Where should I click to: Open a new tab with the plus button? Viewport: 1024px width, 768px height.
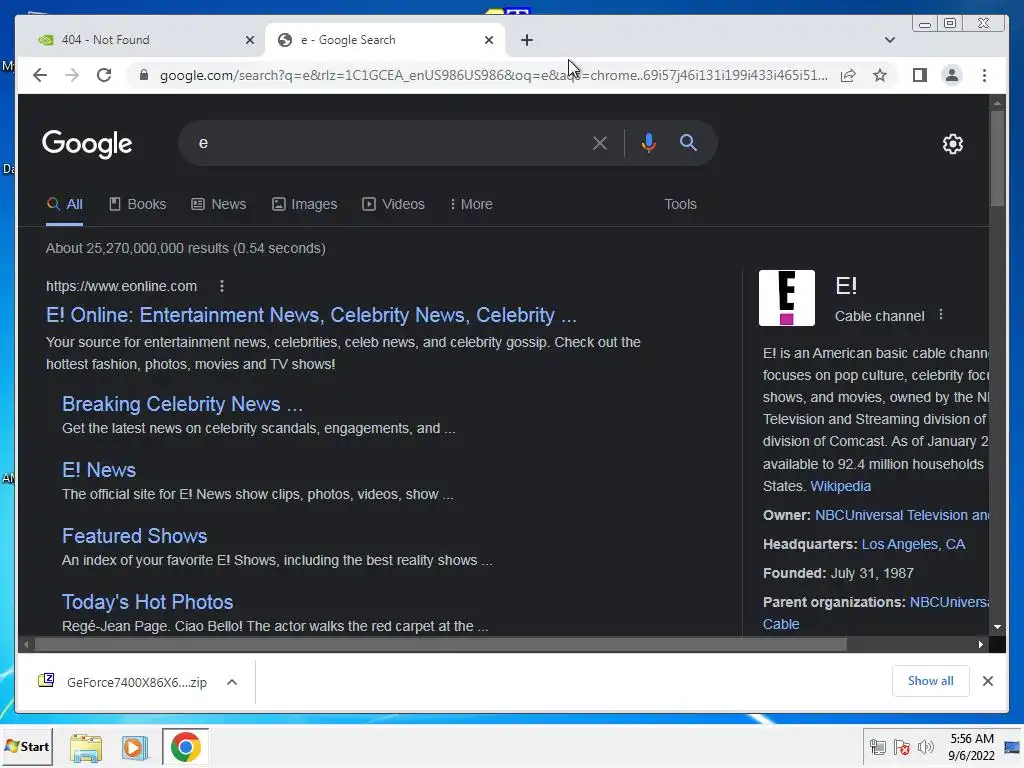526,40
